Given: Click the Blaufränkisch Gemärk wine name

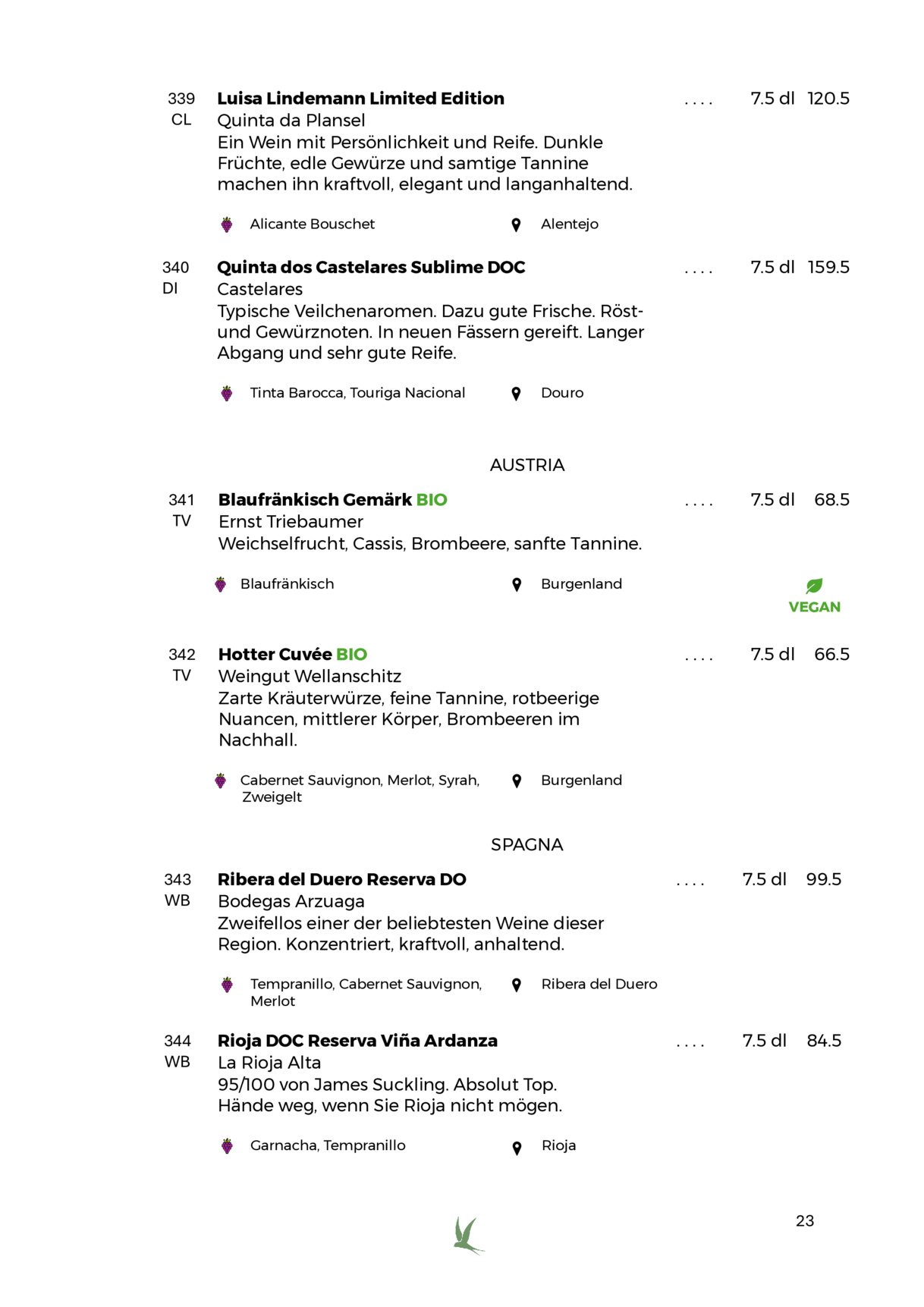Looking at the screenshot, I should coord(315,500).
